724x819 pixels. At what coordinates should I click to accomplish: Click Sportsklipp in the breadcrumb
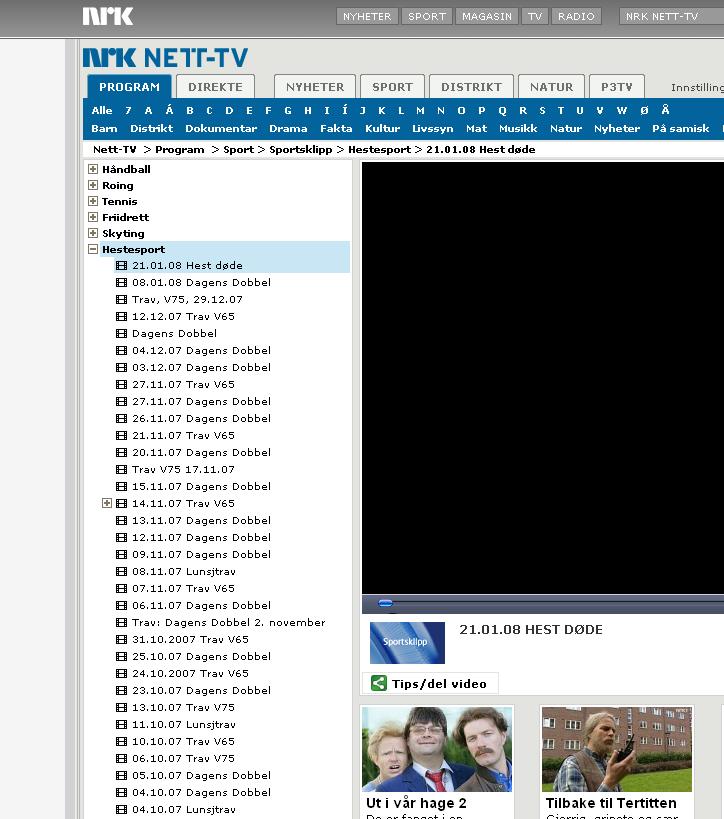pyautogui.click(x=301, y=149)
